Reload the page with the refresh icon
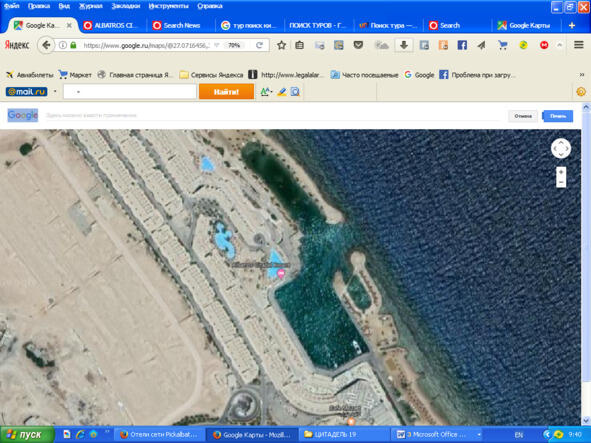 (259, 45)
